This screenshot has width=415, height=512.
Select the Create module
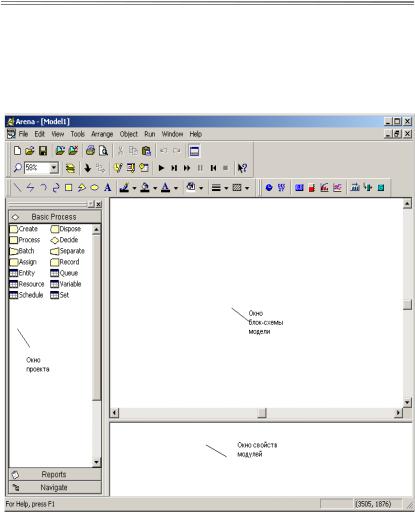pyautogui.click(x=23, y=229)
